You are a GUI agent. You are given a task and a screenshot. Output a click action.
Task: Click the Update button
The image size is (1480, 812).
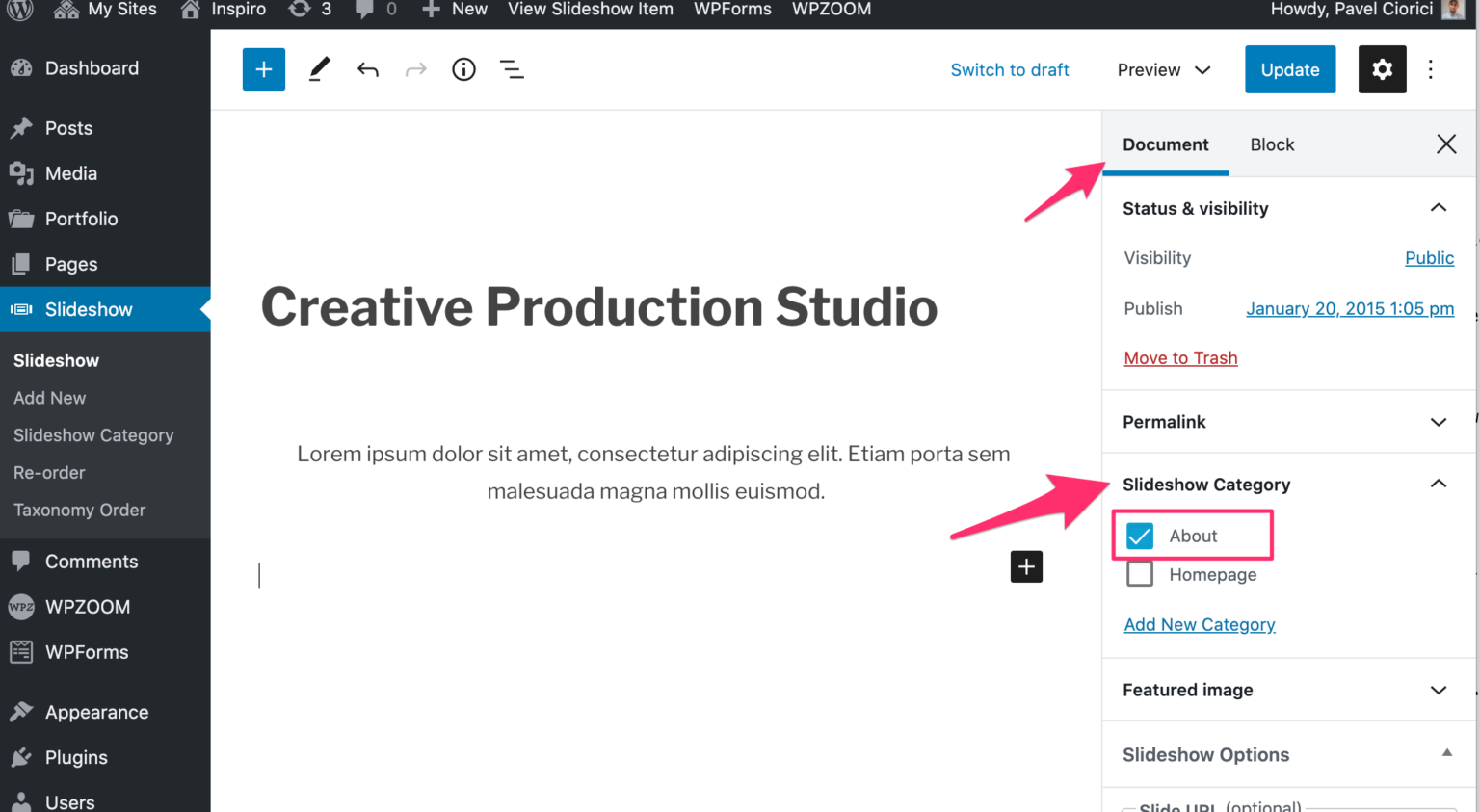coord(1290,69)
